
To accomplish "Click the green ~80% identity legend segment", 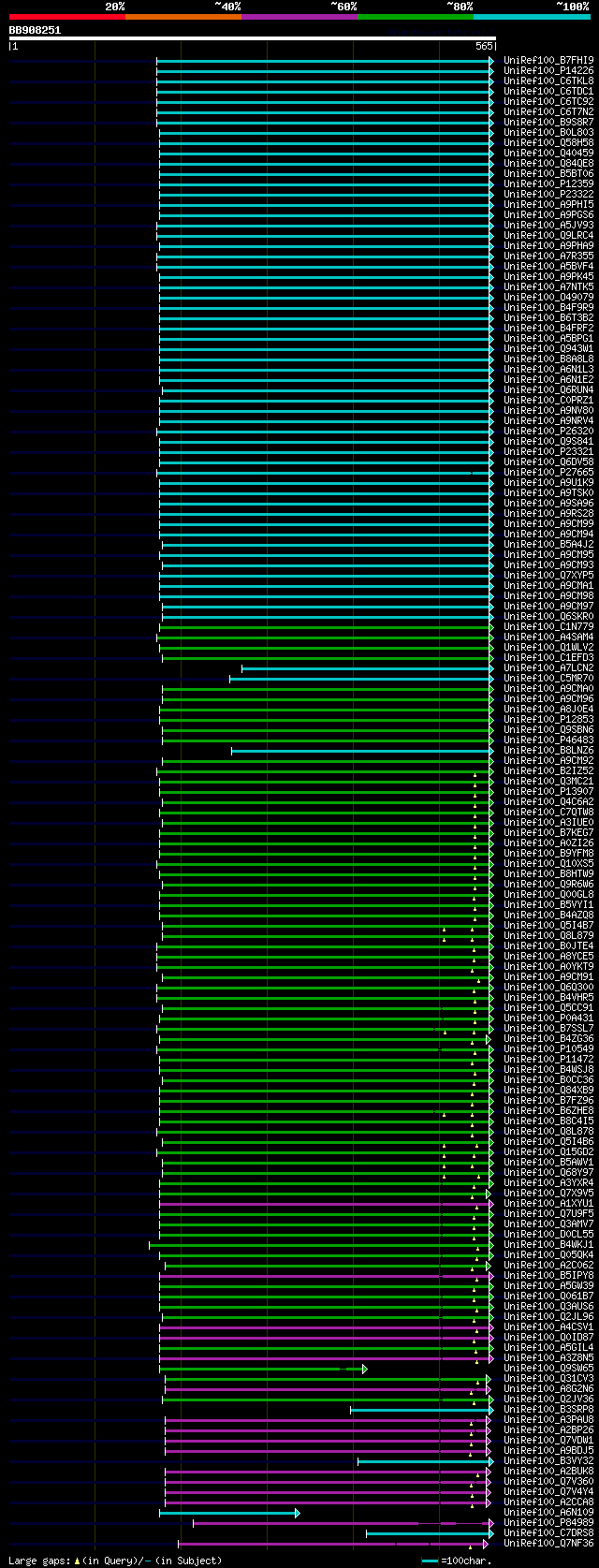I will pos(416,17).
